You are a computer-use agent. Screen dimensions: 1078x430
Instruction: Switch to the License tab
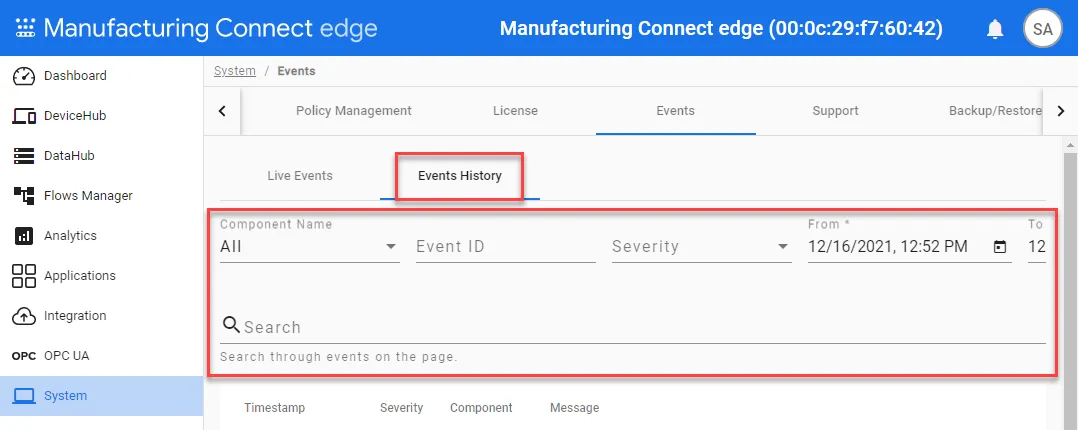pos(515,111)
